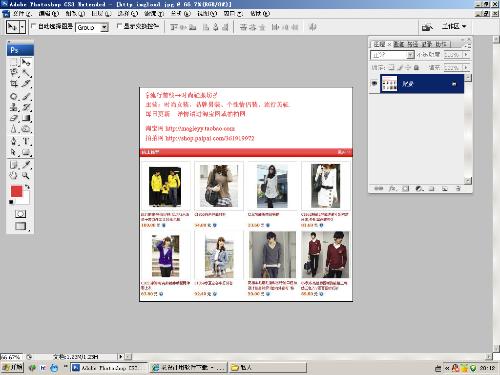Select the Brush tool

pos(26,97)
